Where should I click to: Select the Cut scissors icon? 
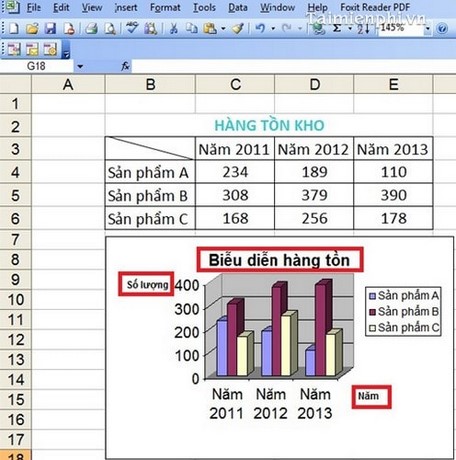click(173, 29)
